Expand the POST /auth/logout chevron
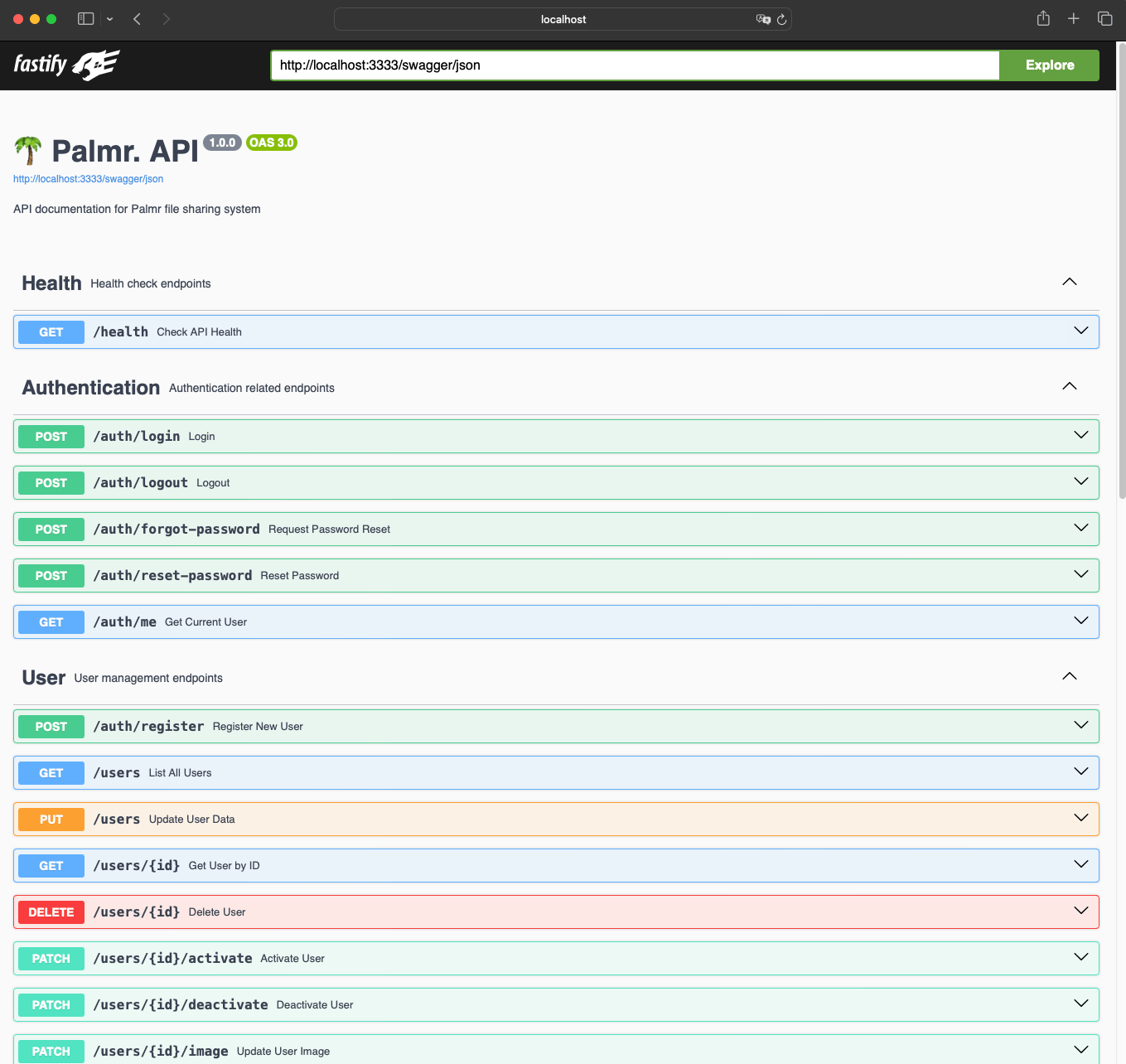The height and width of the screenshot is (1064, 1126). coord(1081,481)
